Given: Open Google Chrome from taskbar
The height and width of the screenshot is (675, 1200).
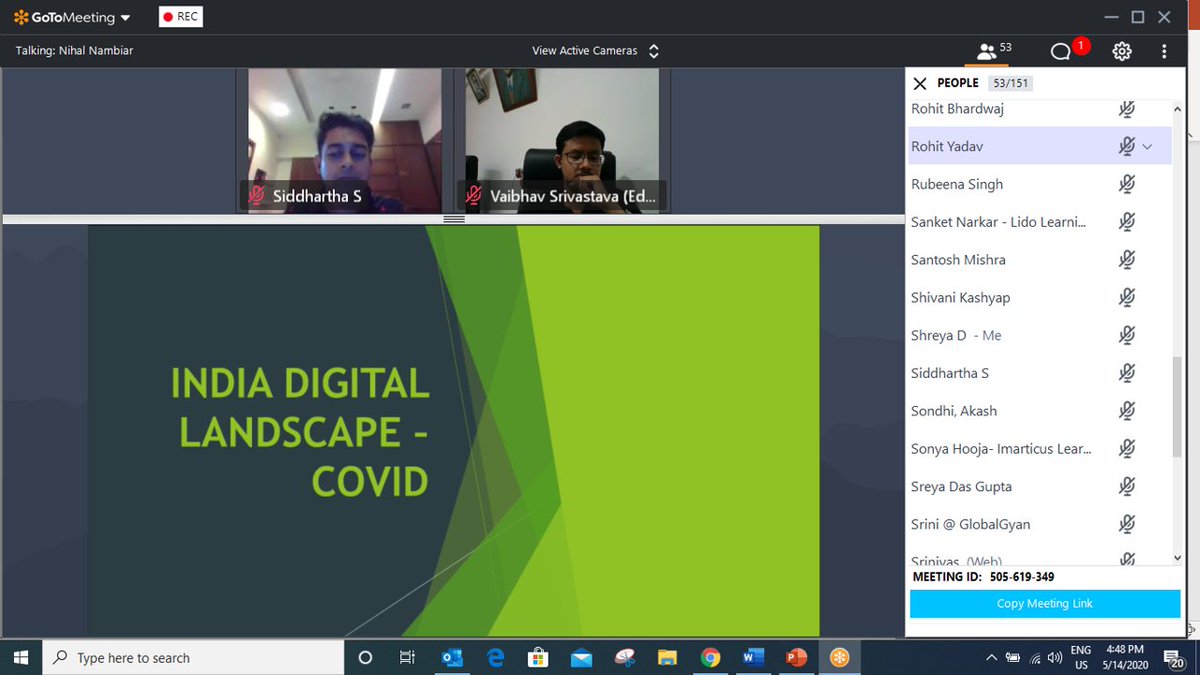Looking at the screenshot, I should coord(710,657).
